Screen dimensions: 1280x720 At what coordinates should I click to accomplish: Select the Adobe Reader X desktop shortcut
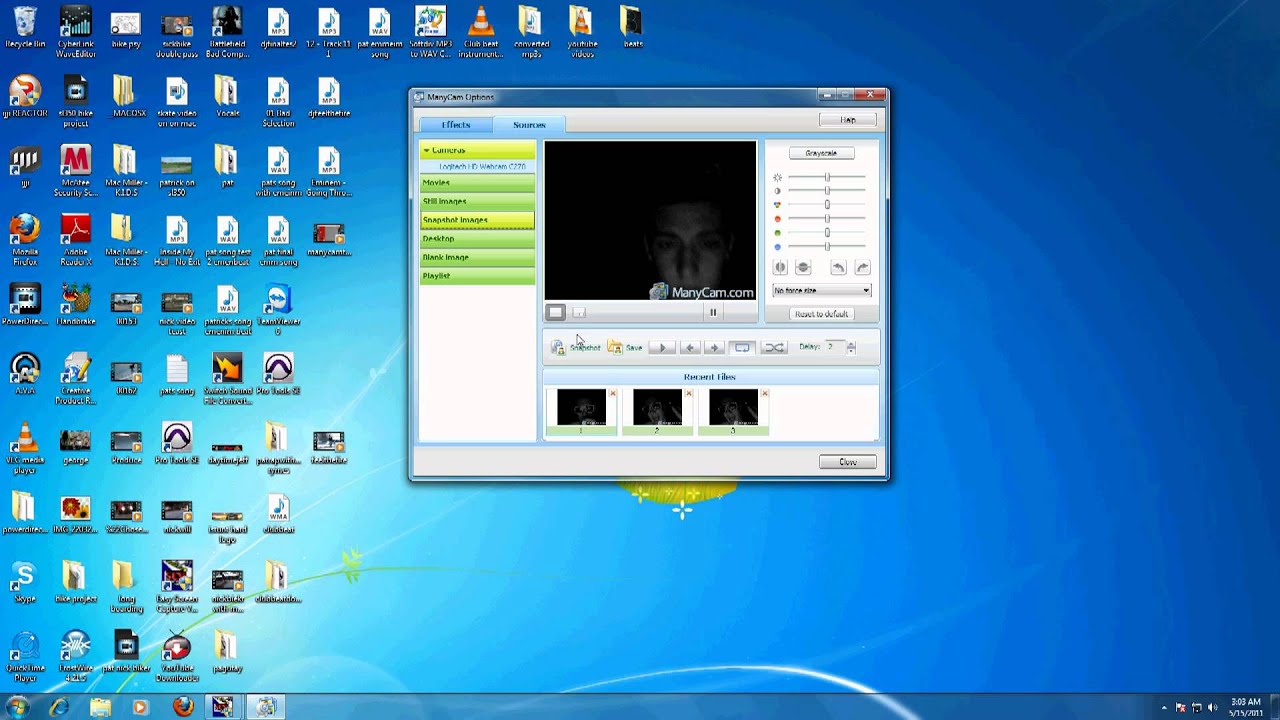(x=76, y=240)
